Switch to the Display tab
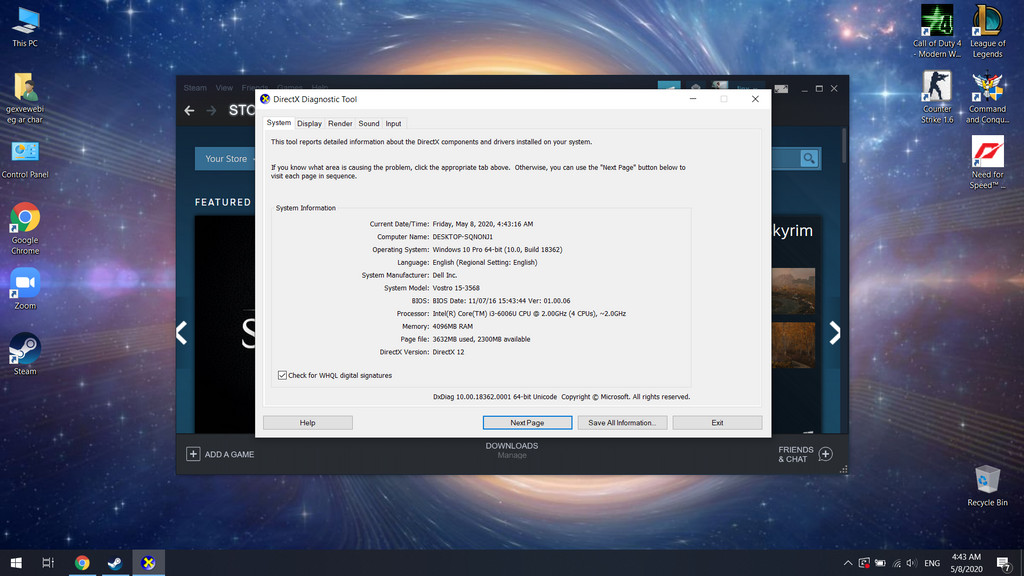This screenshot has height=576, width=1024. (309, 123)
